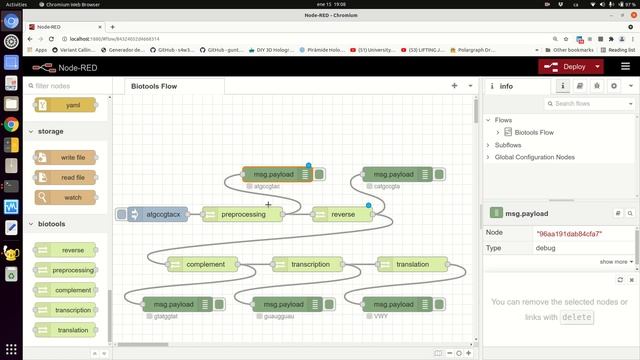The width and height of the screenshot is (640, 360).
Task: Select the read file palette node
Action: (65, 178)
